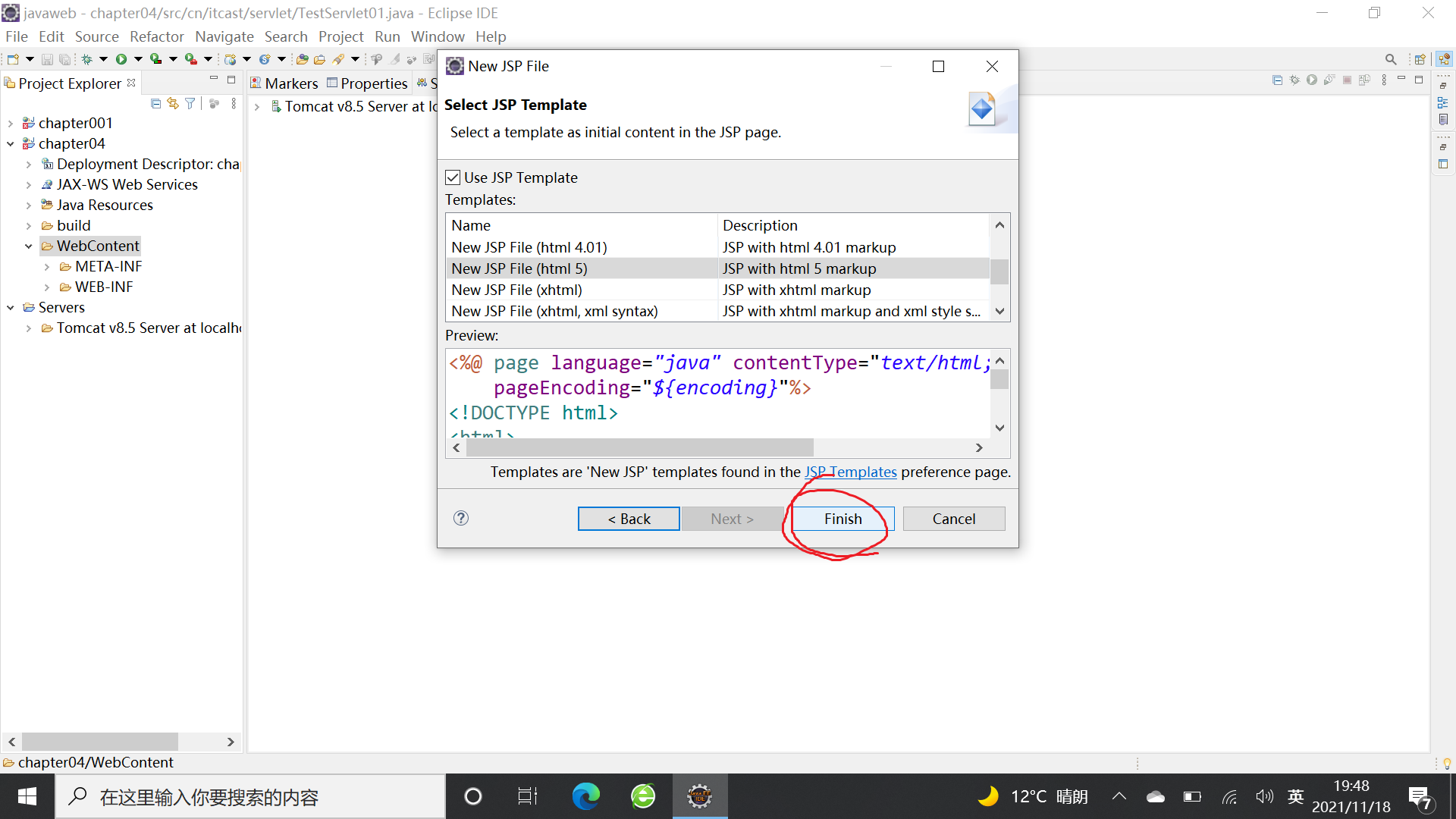Select New JSP File (xhtml) template
The height and width of the screenshot is (819, 1456).
click(517, 290)
